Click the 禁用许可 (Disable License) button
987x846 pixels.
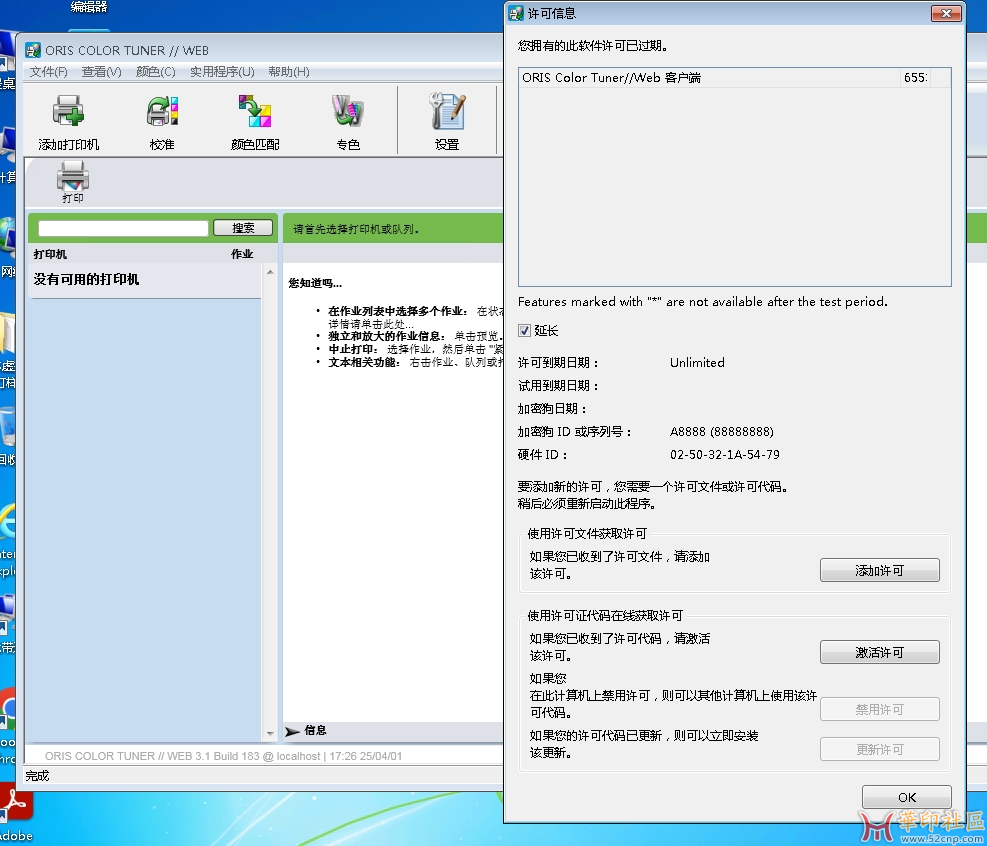point(879,709)
